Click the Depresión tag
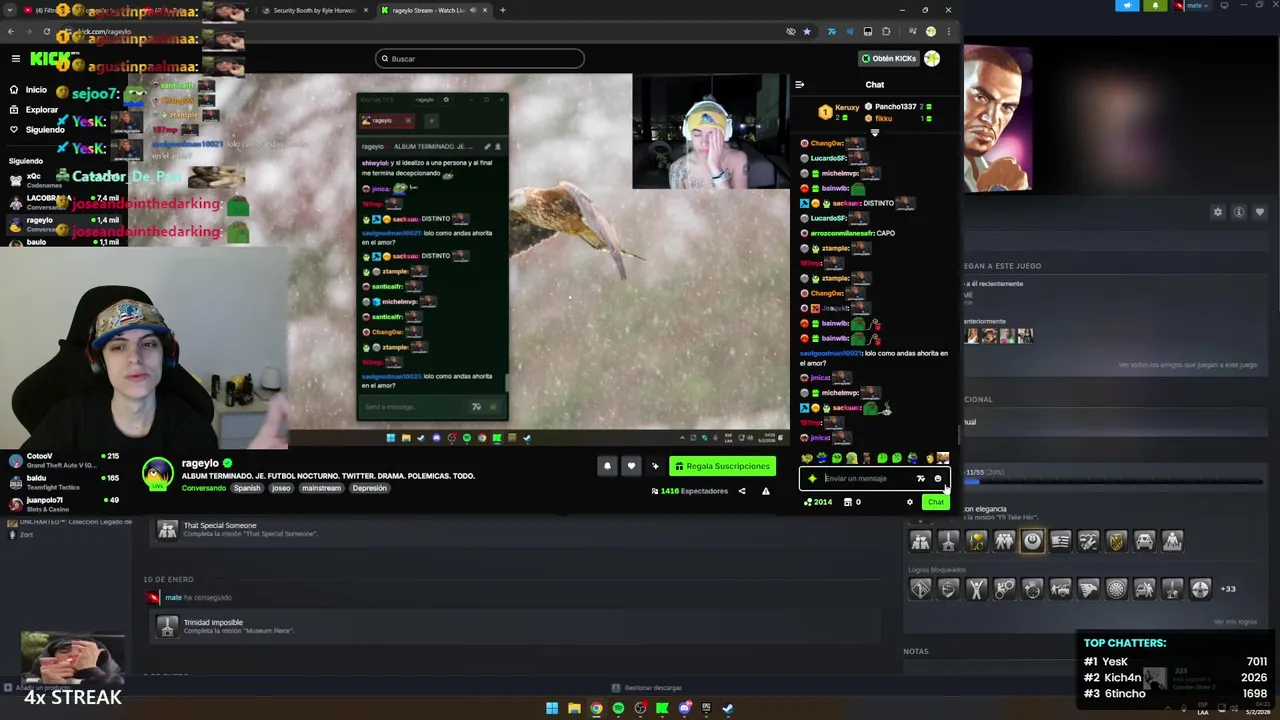The width and height of the screenshot is (1280, 720). (x=369, y=488)
